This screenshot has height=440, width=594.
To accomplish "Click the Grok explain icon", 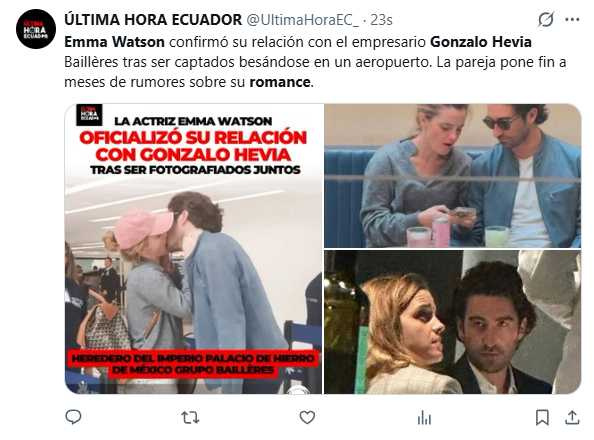I will point(546,19).
